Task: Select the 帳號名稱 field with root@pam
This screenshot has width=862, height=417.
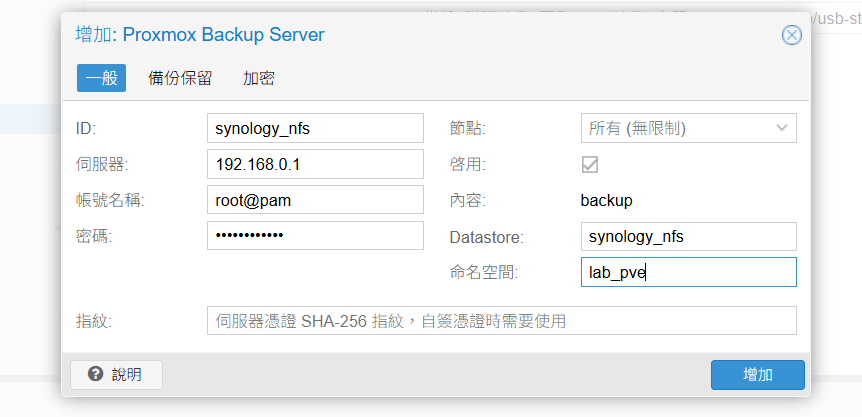Action: click(x=315, y=200)
